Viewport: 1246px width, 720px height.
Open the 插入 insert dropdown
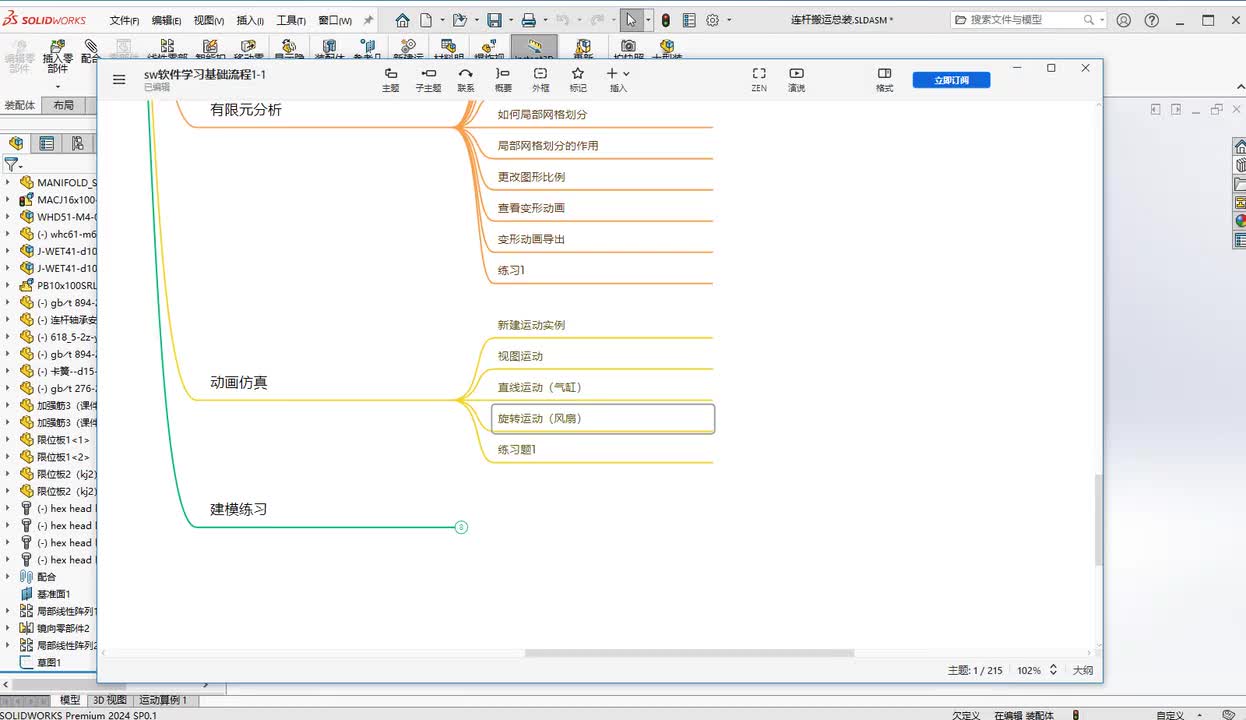[618, 79]
